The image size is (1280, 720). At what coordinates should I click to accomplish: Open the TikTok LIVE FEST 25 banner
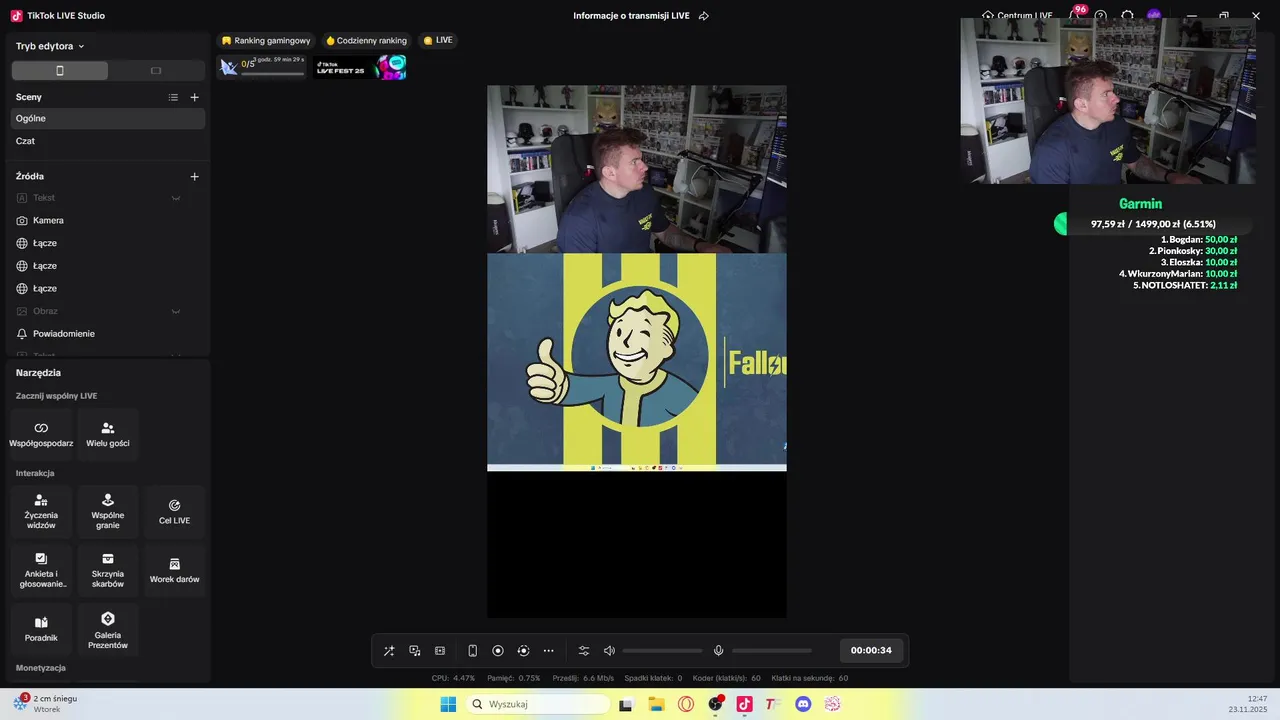click(361, 67)
